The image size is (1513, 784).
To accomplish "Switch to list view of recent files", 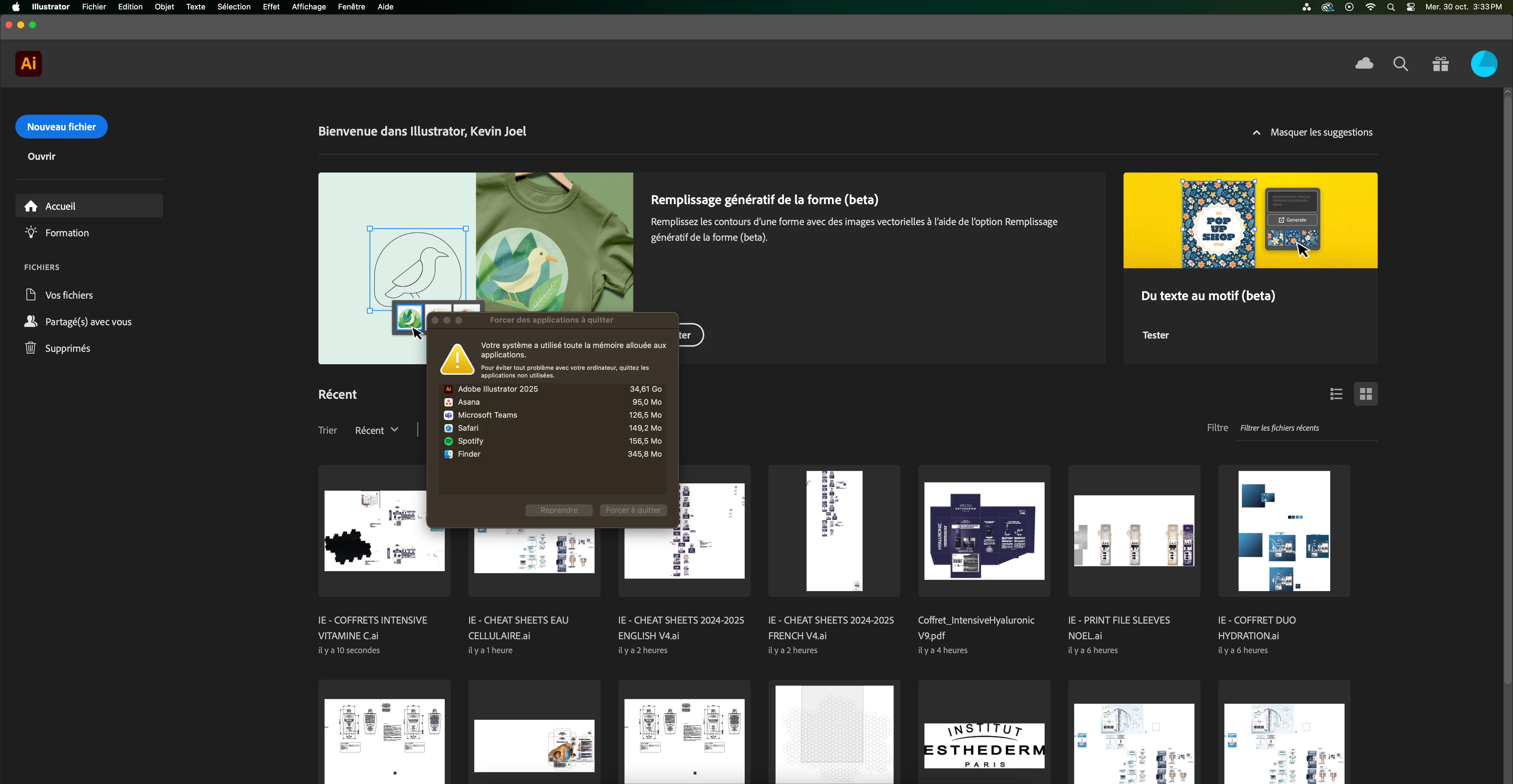I will [x=1336, y=394].
